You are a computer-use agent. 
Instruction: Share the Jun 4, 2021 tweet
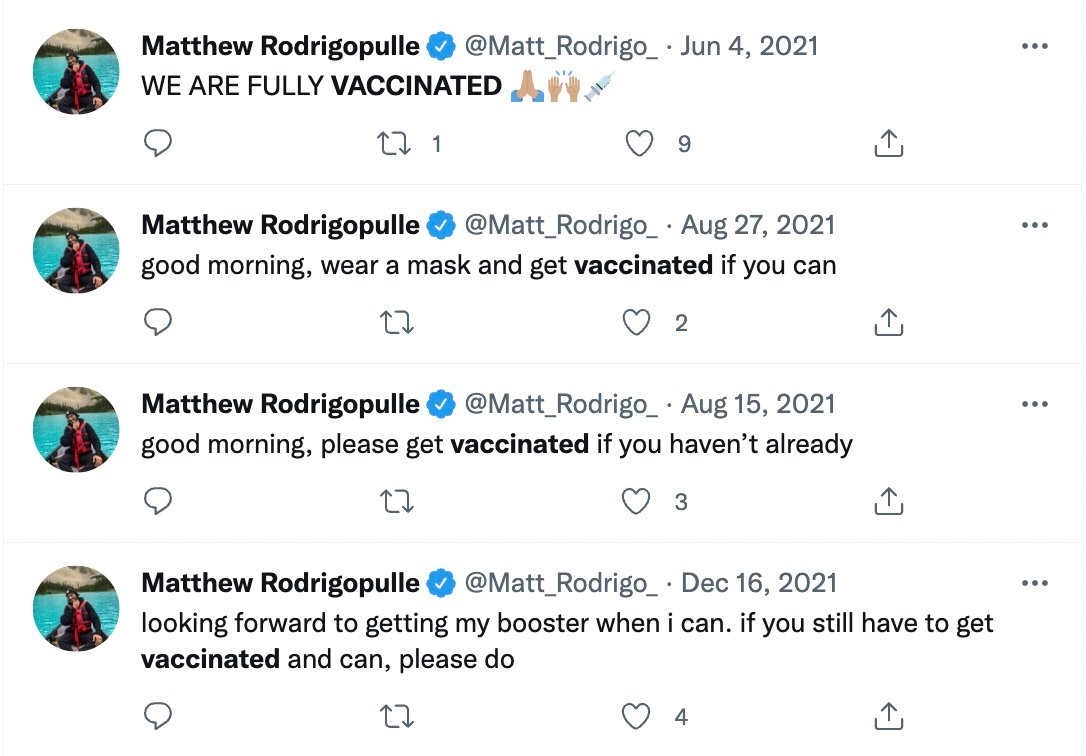click(888, 144)
